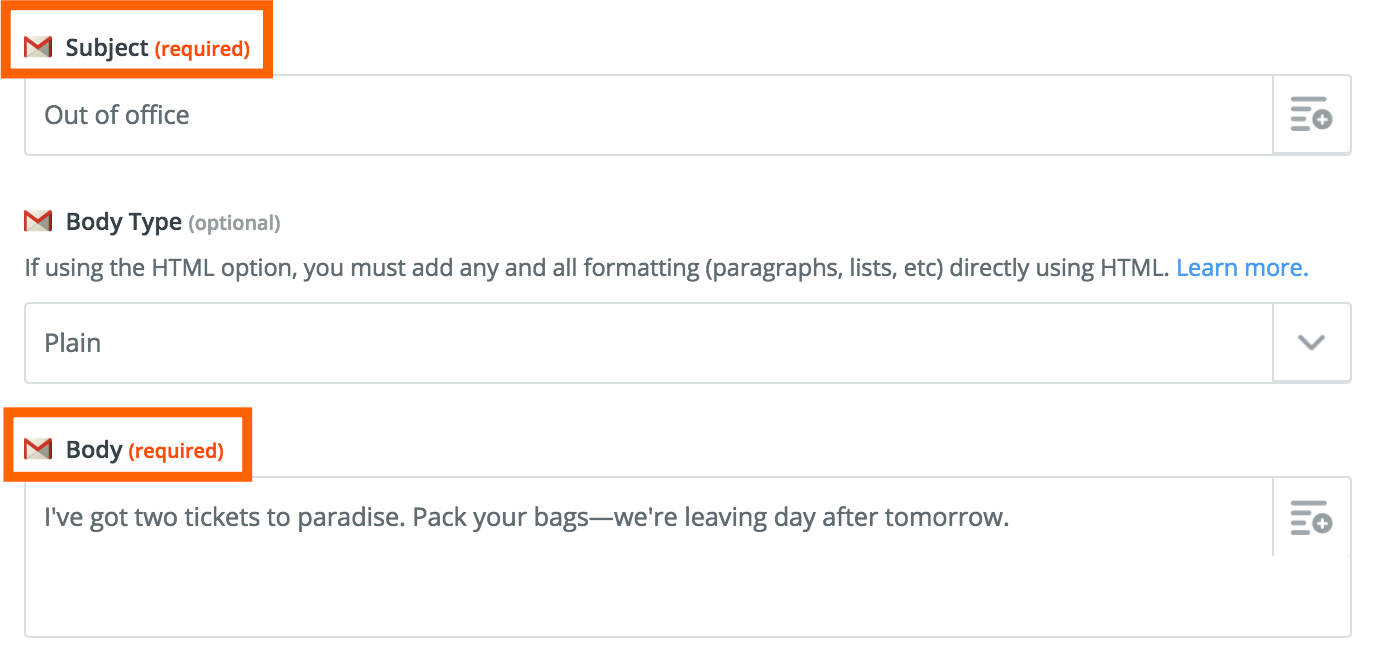The width and height of the screenshot is (1374, 670).
Task: Click the (required) tag next to Body
Action: (176, 451)
